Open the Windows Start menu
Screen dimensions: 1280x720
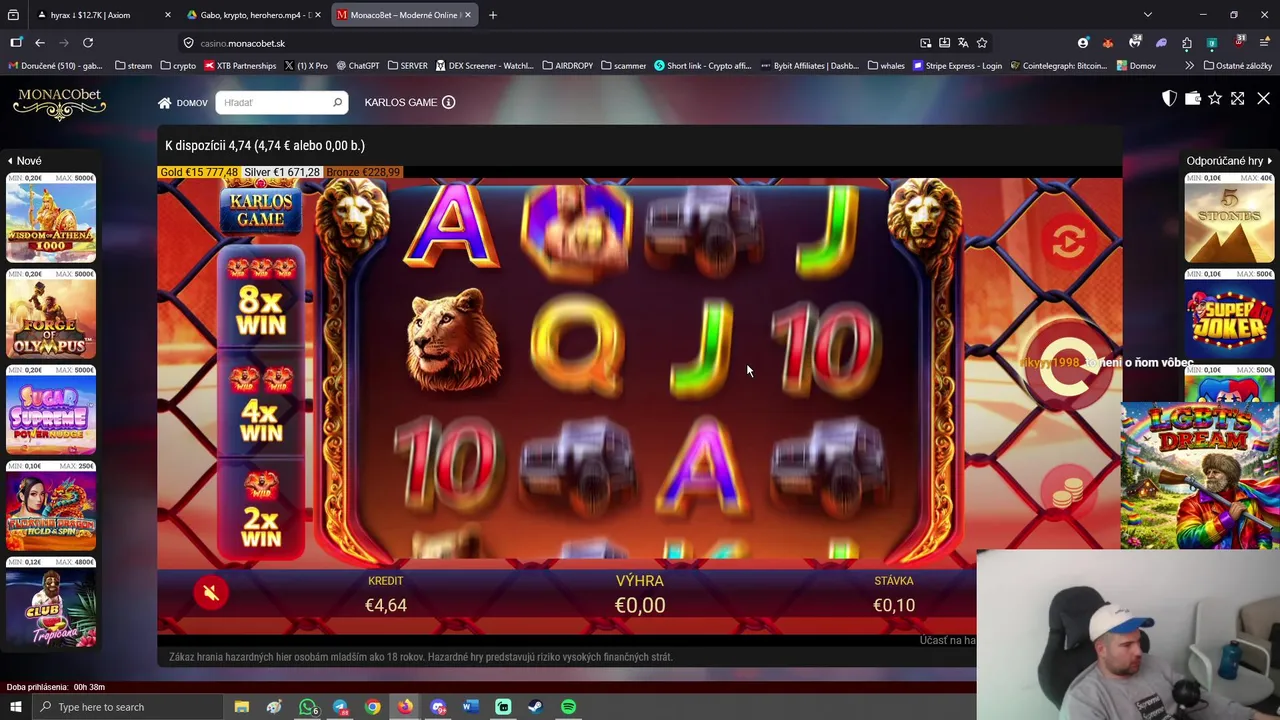point(15,707)
